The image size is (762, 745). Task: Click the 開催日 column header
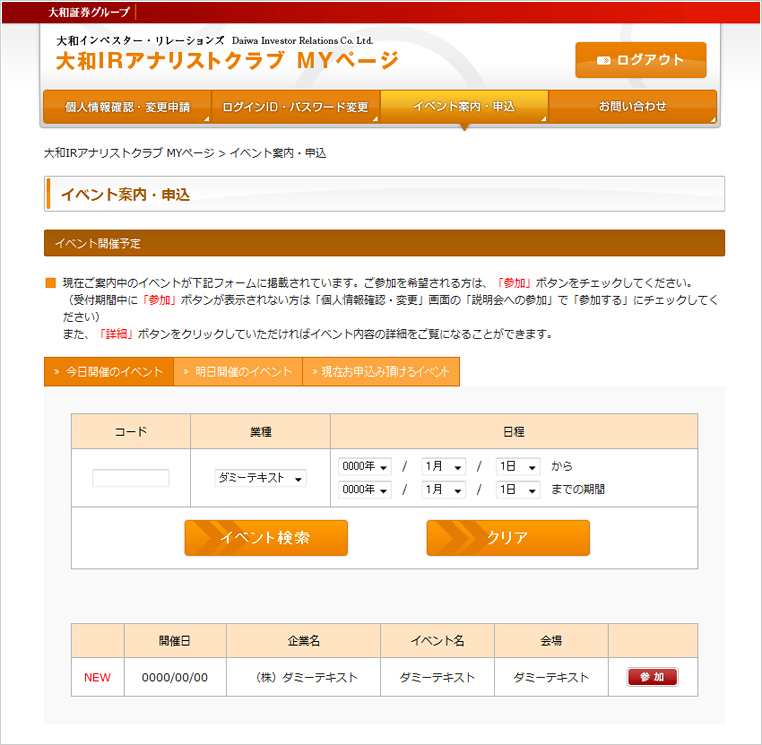[175, 641]
